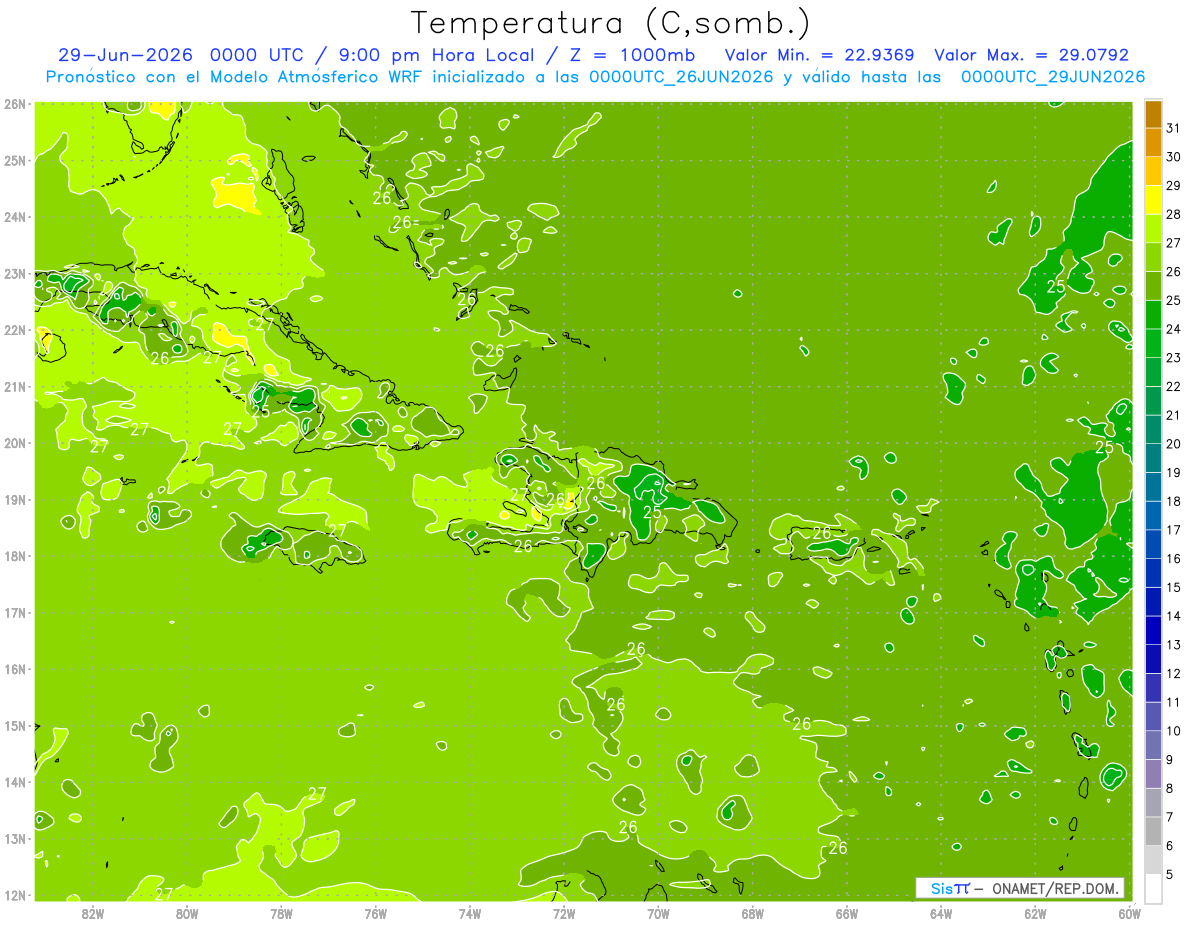Click latitude label 26N
The width and height of the screenshot is (1200, 927).
[x=14, y=104]
